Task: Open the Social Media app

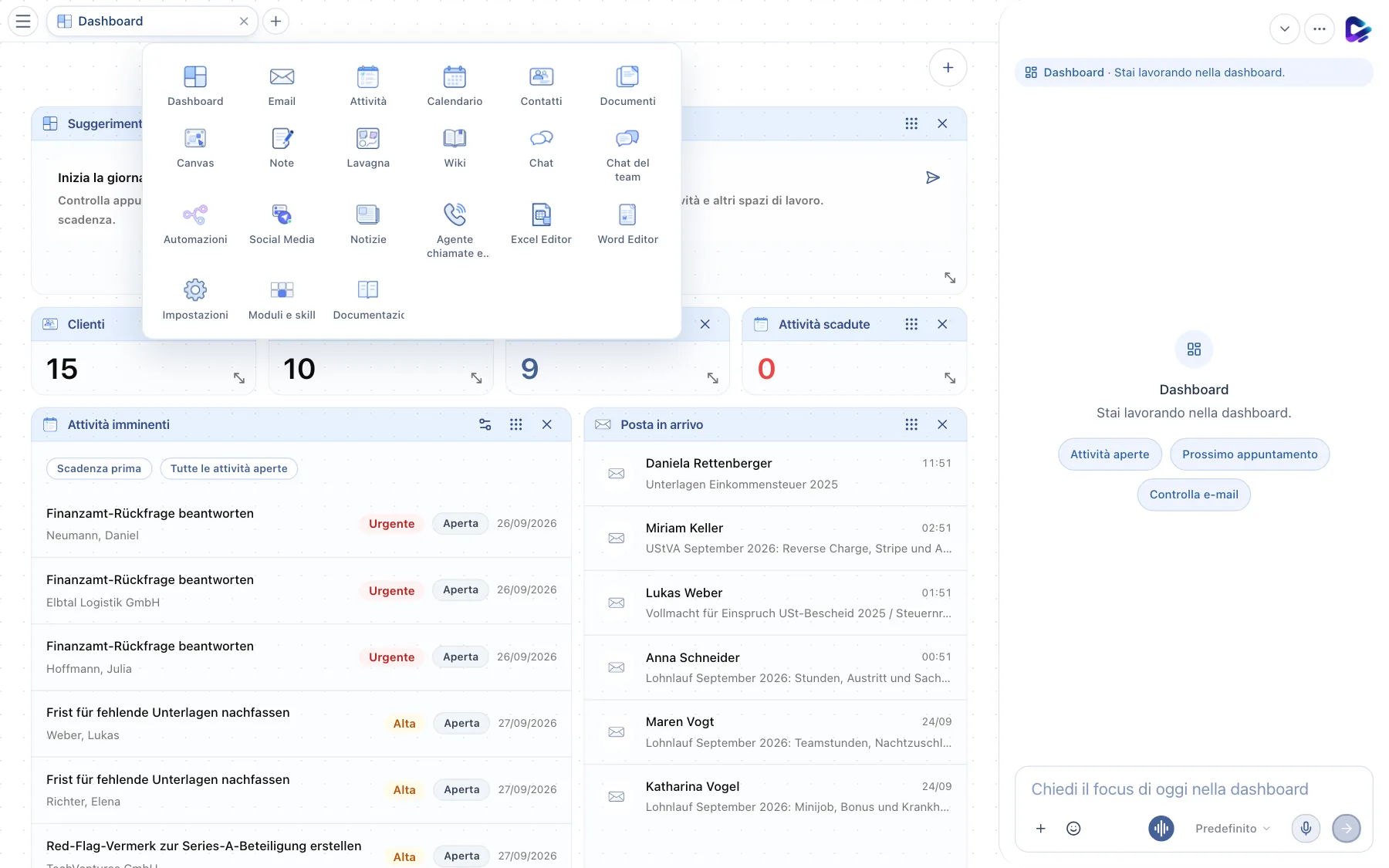Action: pos(282,223)
